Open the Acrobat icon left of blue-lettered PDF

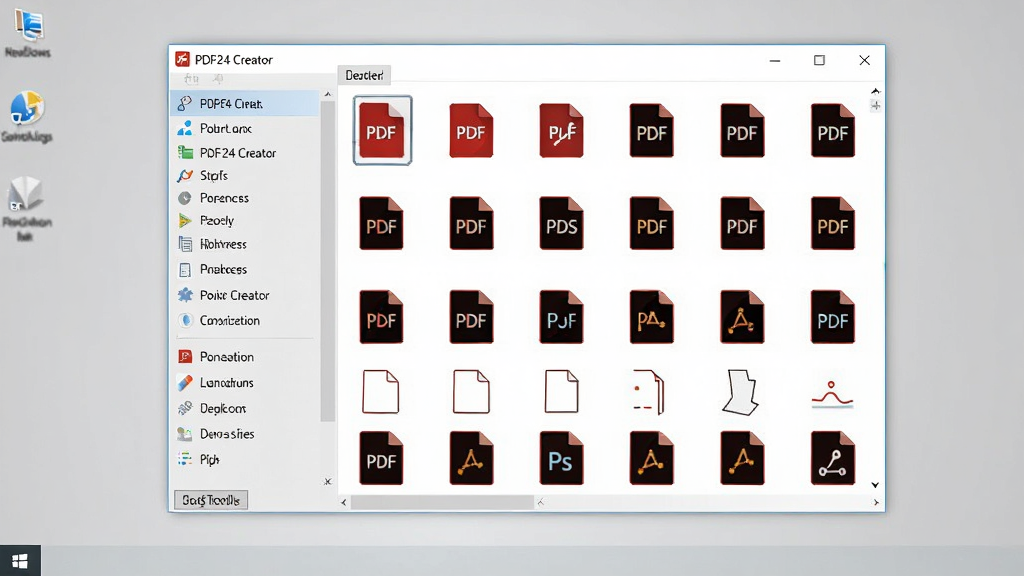pyautogui.click(x=742, y=317)
